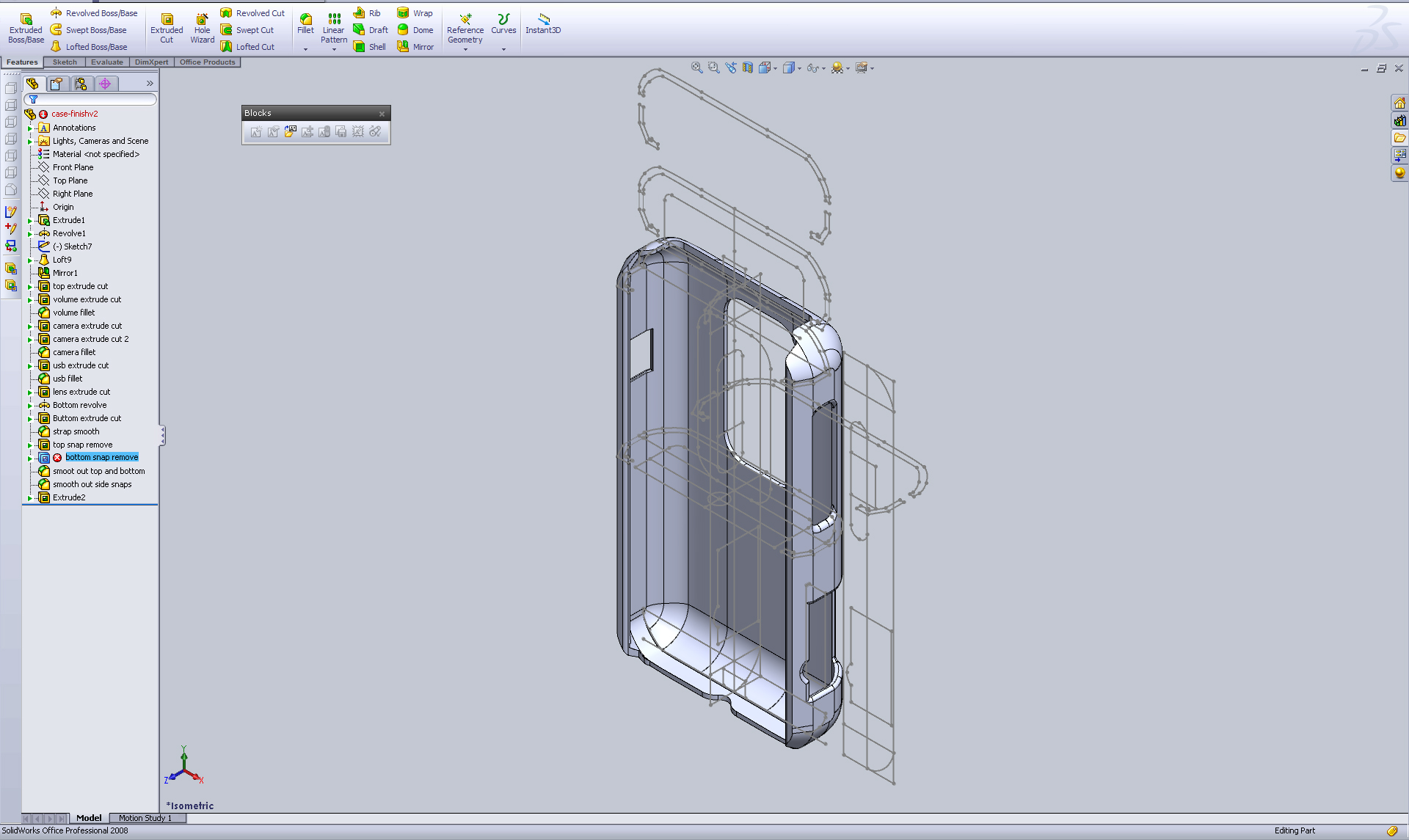
Task: Click the Instant3D tool icon
Action: coord(543,18)
